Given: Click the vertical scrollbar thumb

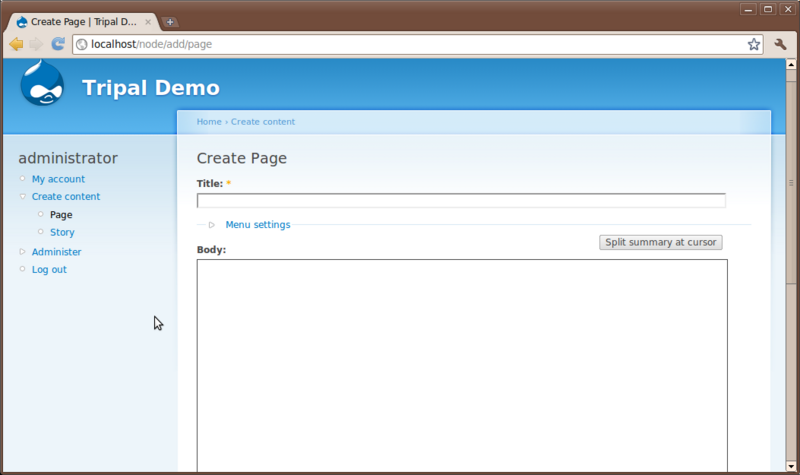Looking at the screenshot, I should [x=791, y=182].
